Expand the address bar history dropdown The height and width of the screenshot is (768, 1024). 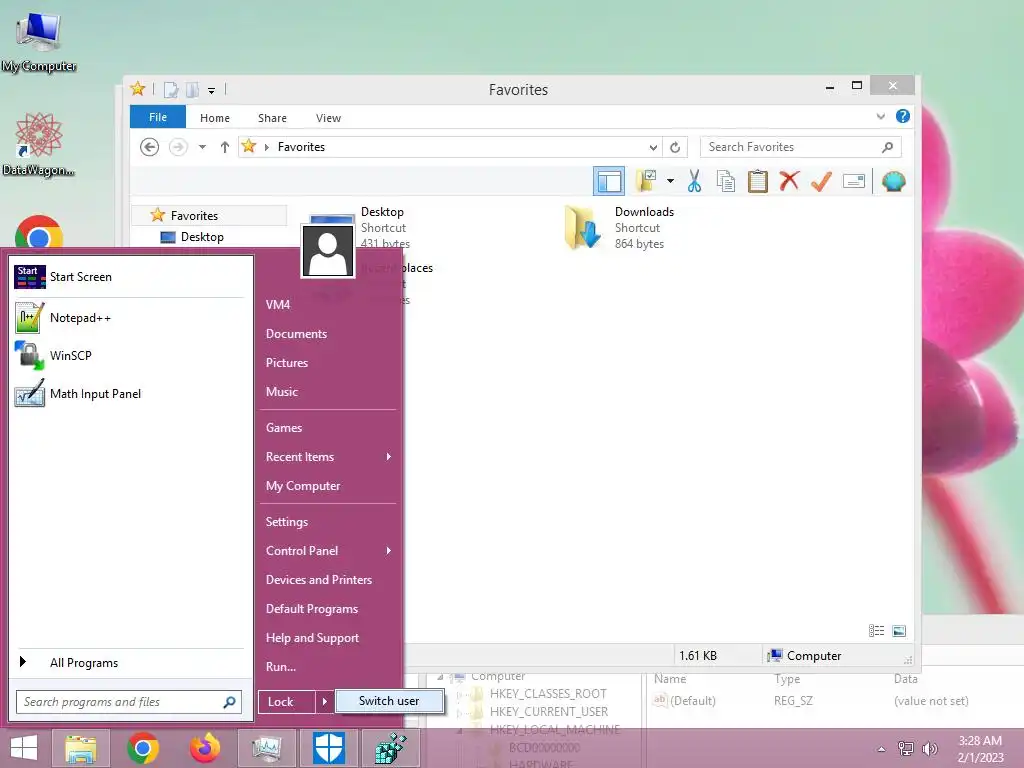pyautogui.click(x=653, y=147)
